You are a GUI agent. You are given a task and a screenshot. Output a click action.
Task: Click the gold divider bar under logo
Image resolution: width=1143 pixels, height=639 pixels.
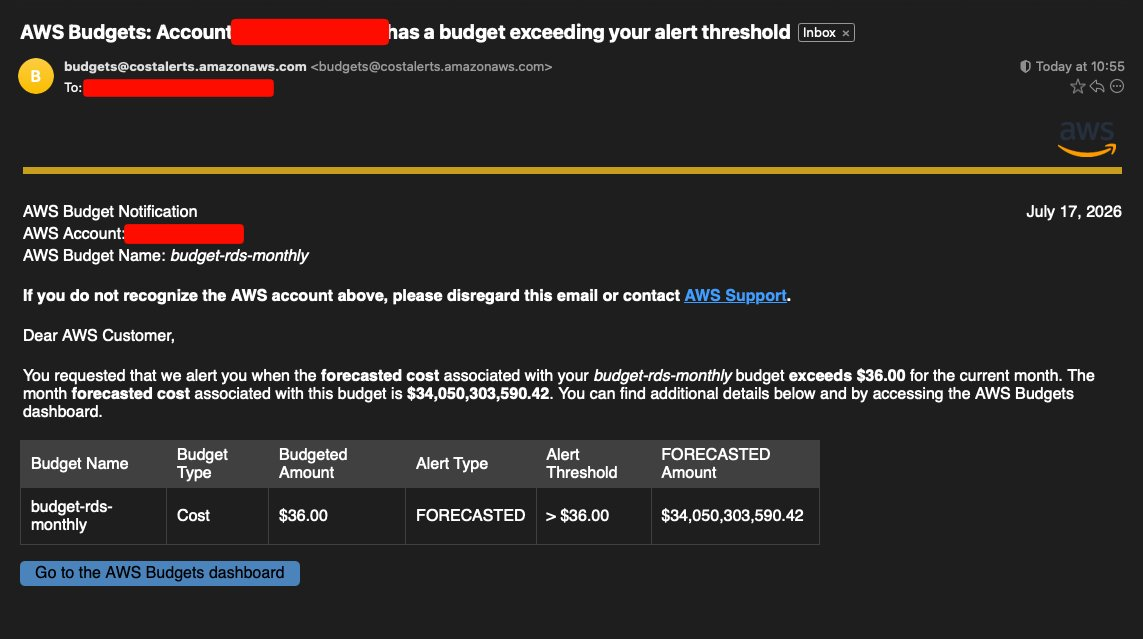coord(572,170)
